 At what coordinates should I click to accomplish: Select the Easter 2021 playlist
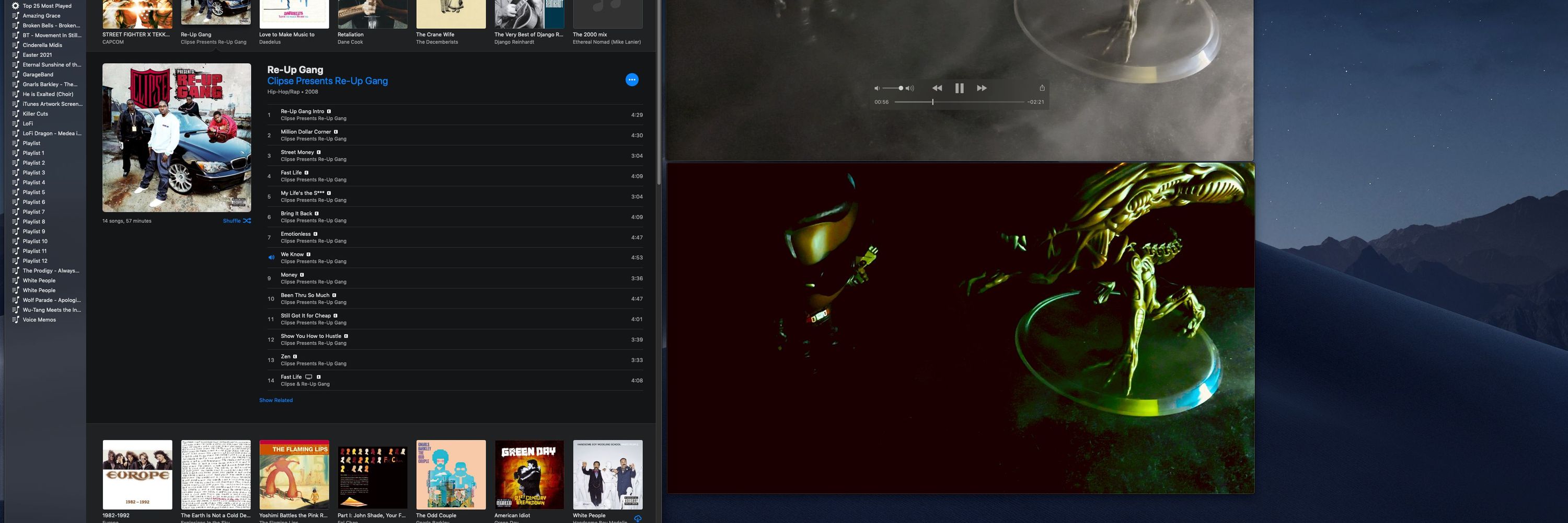pyautogui.click(x=37, y=55)
